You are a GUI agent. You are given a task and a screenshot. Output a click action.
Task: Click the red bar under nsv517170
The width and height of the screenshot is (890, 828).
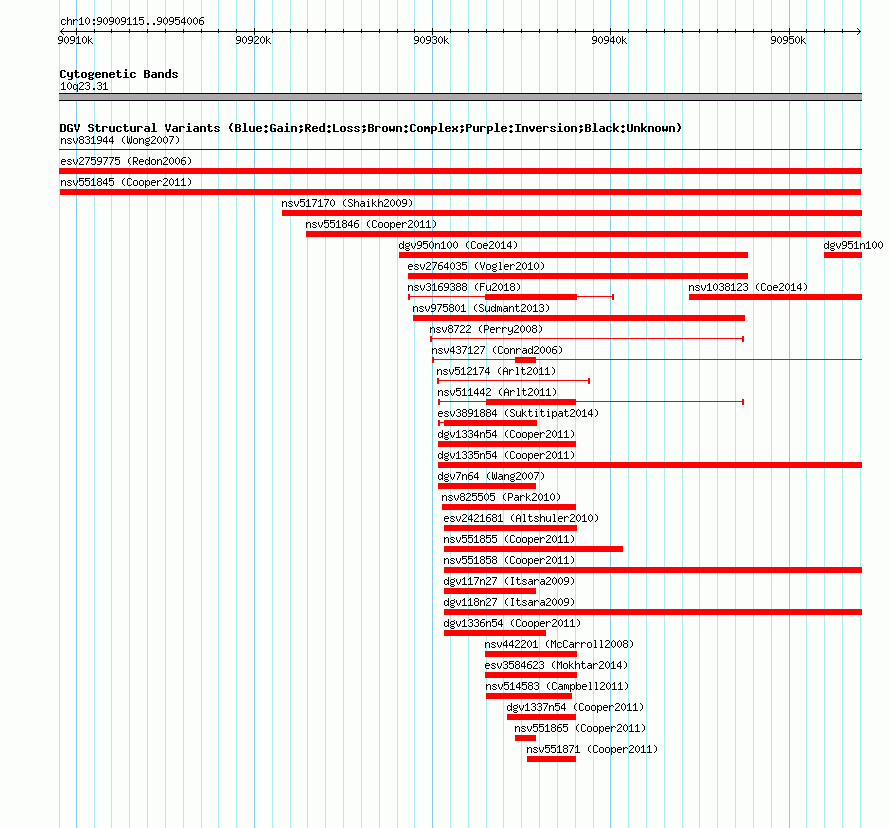click(572, 213)
